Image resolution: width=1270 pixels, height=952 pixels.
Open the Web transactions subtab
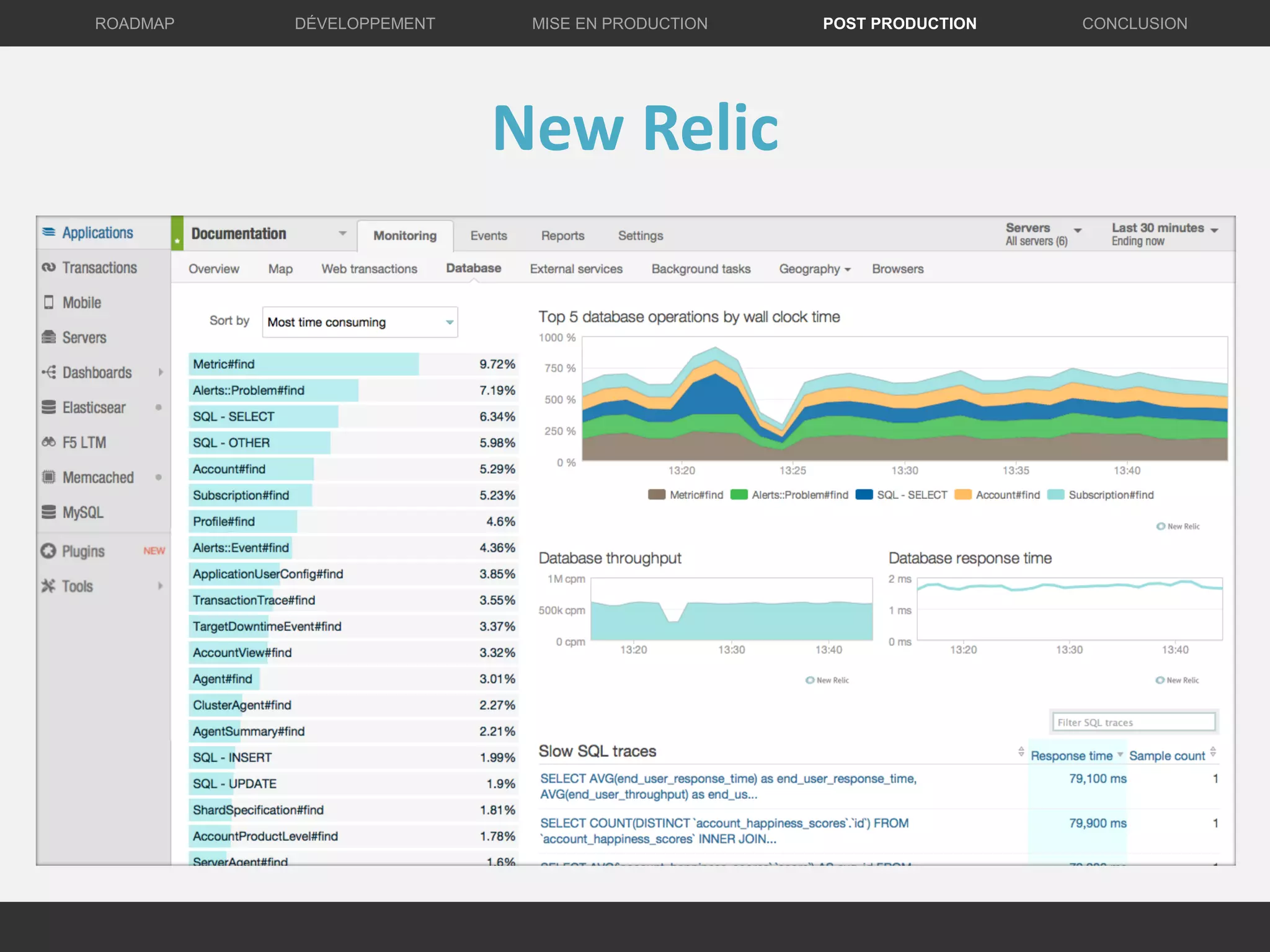point(369,269)
